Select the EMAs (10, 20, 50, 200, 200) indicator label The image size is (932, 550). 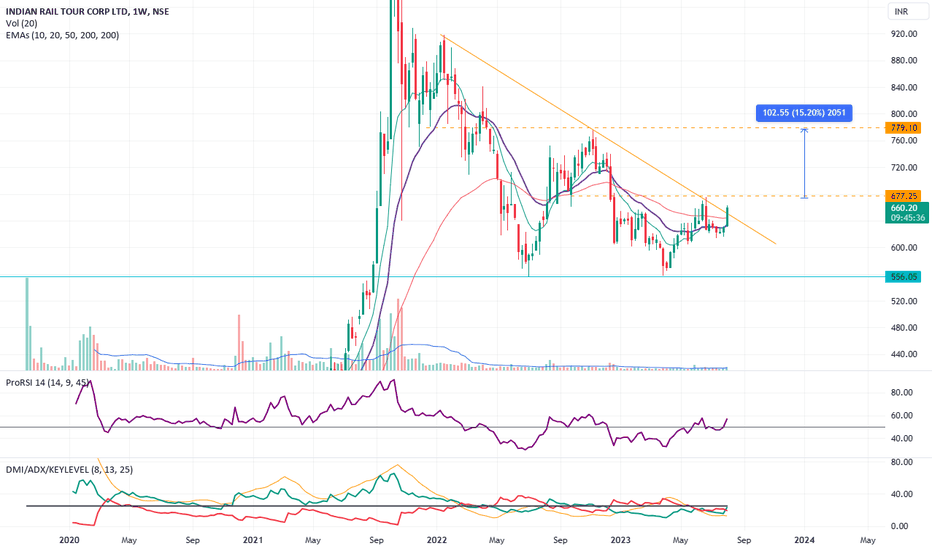62,35
